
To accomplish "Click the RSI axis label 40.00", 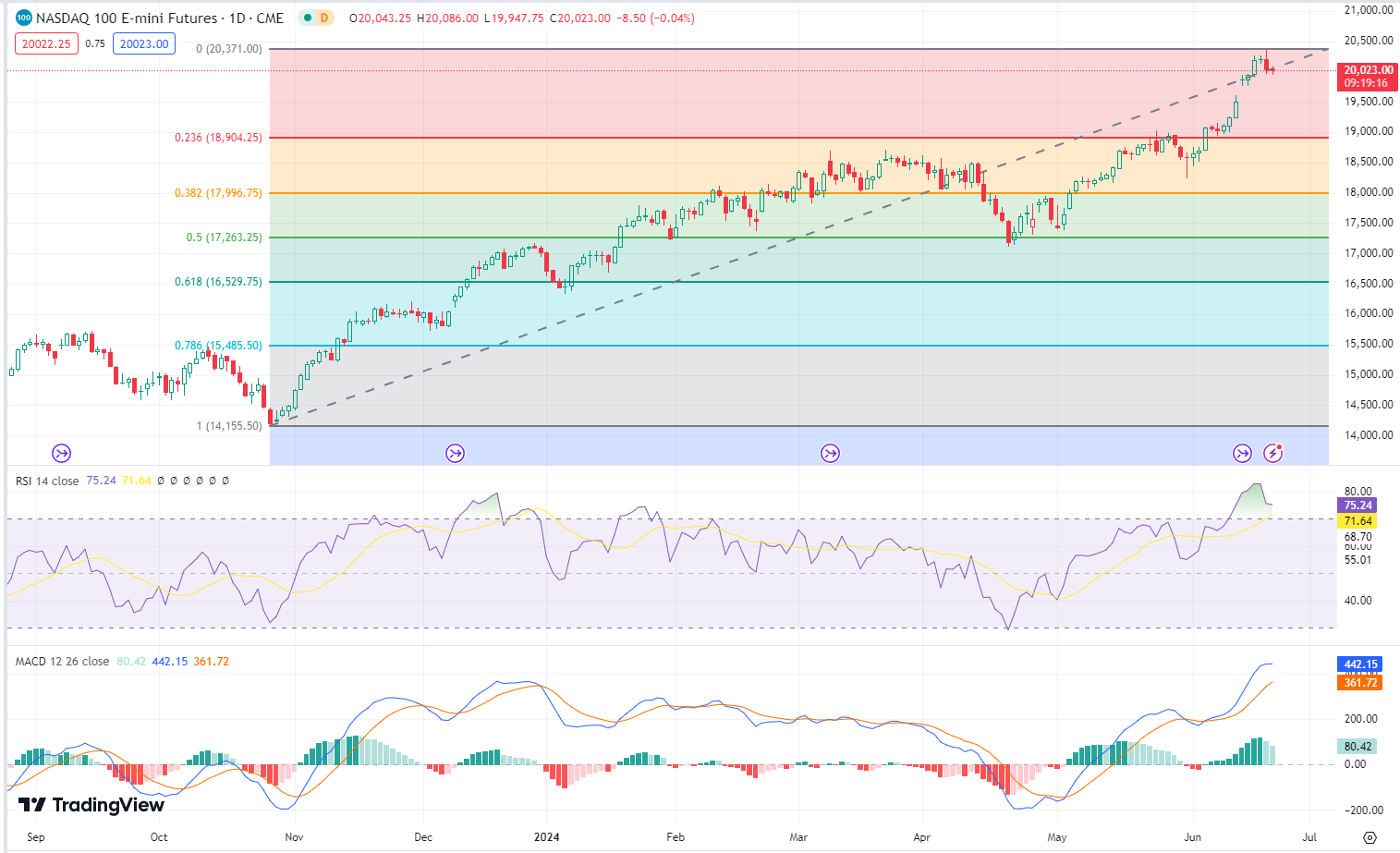I will (x=1357, y=601).
